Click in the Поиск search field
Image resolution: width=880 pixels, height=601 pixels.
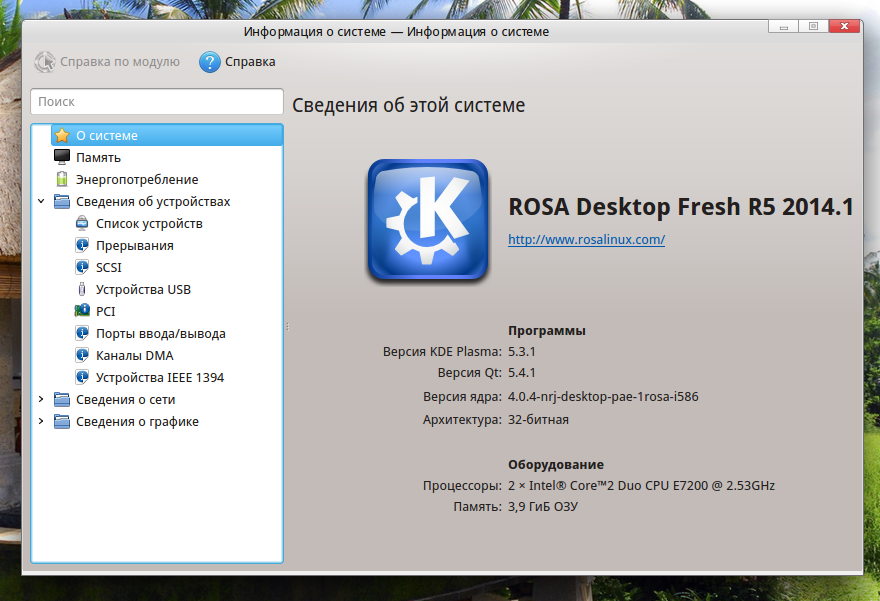(x=157, y=102)
